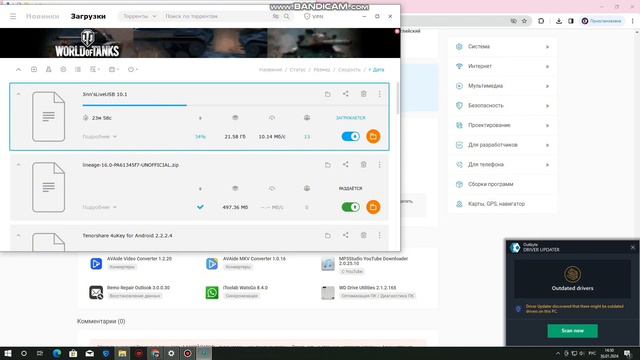
Task: Open the Торренты search category dropdown
Action: coord(140,16)
